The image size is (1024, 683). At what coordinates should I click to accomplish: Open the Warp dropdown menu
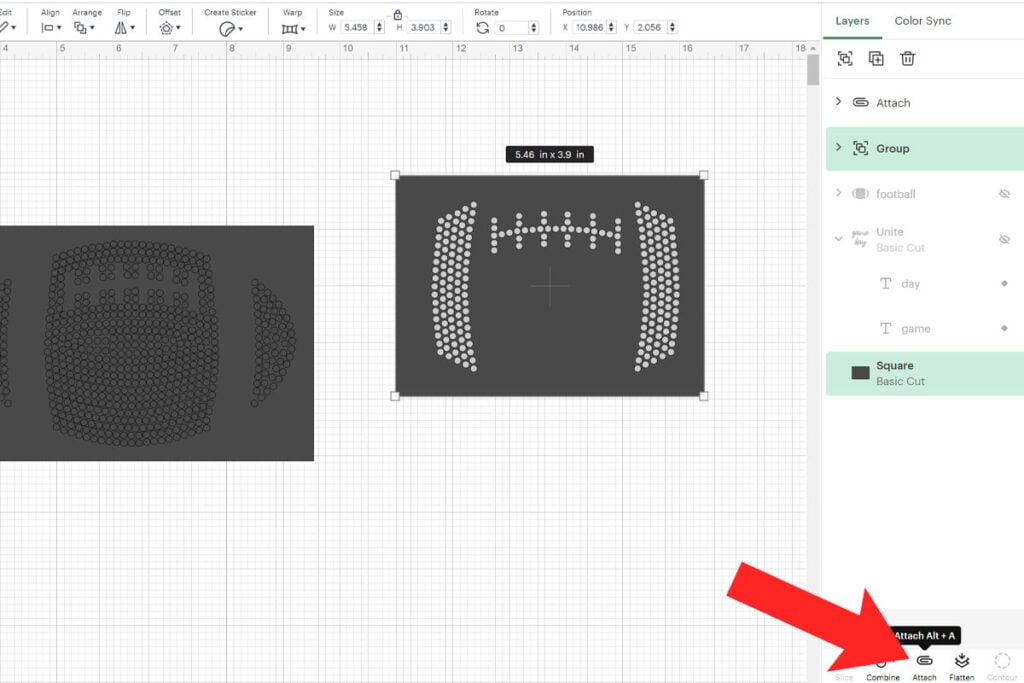[292, 29]
